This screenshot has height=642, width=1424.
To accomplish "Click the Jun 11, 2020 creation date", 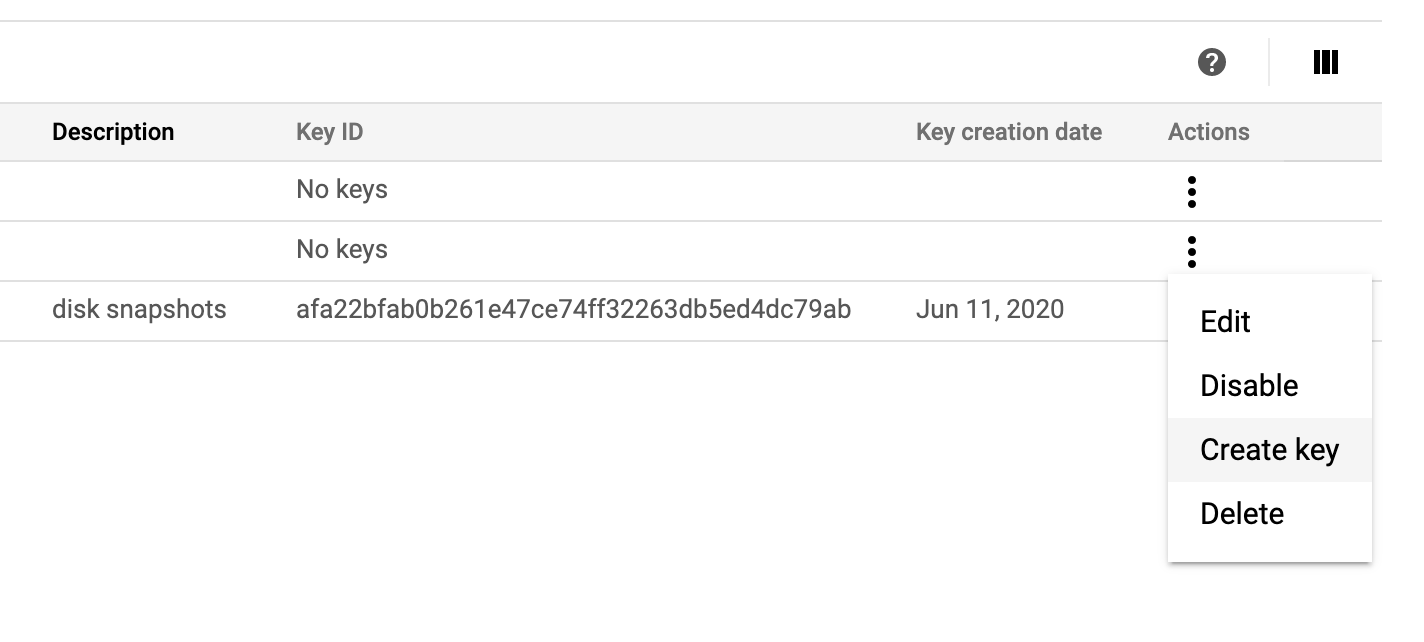I will pyautogui.click(x=990, y=310).
